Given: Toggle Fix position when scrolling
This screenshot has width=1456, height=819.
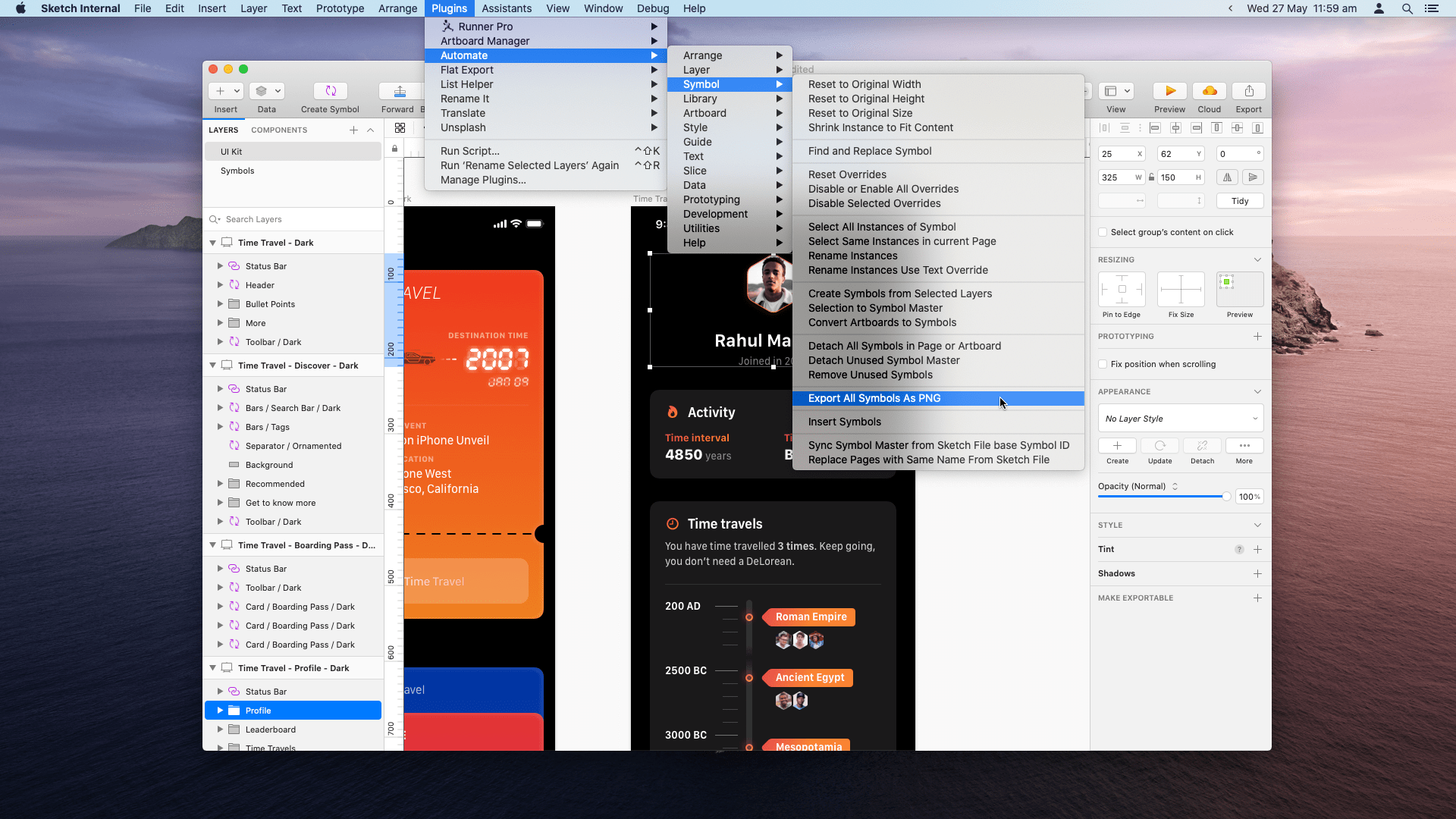Looking at the screenshot, I should [1103, 363].
